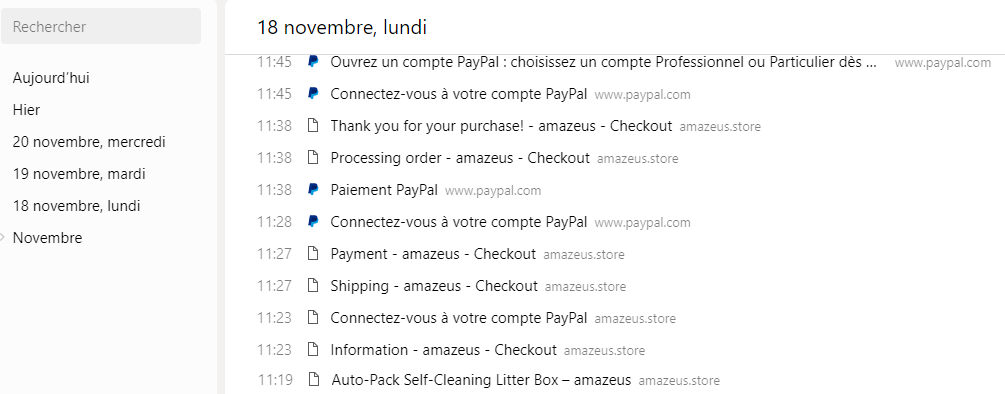Click the page icon beside Auto-Pack Self-Cleaning Litter Box
This screenshot has height=394, width=1005.
[313, 379]
